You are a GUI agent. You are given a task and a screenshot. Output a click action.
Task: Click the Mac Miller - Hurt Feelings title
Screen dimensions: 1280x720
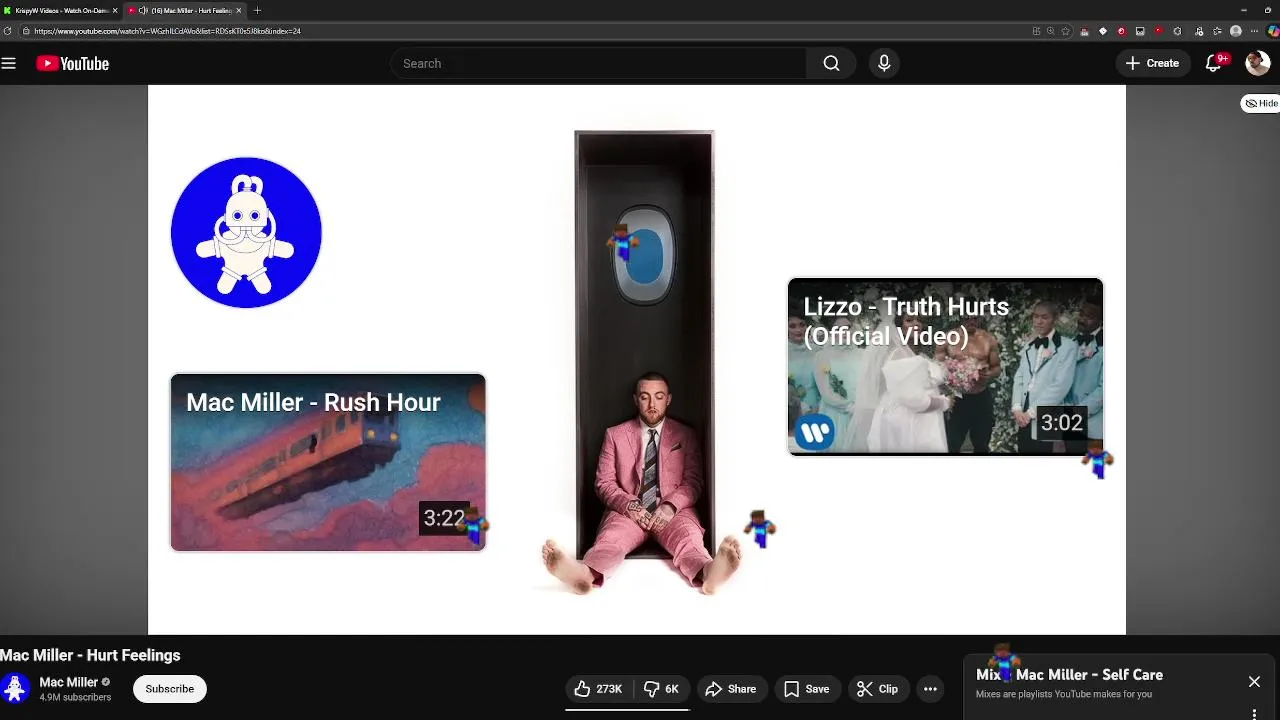(x=90, y=655)
